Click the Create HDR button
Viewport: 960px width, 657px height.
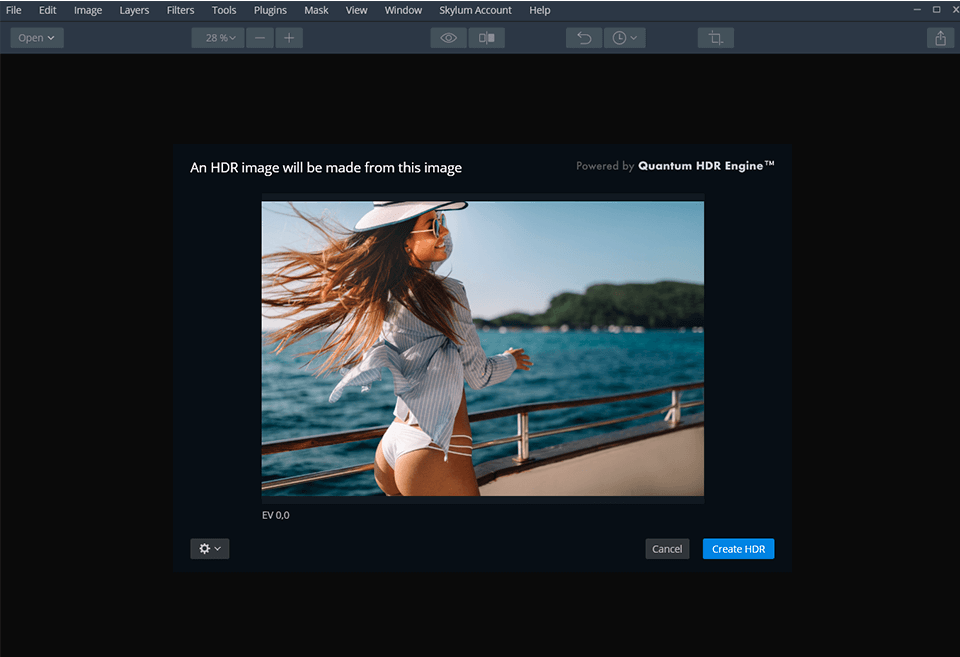(738, 548)
